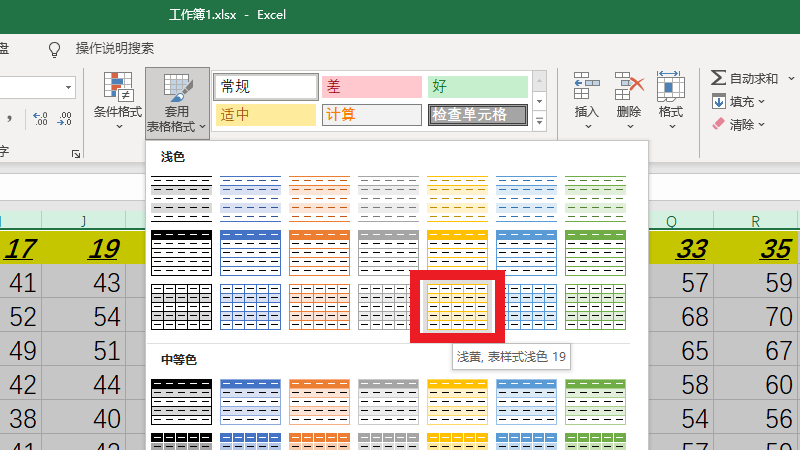Viewport: 800px width, 450px height.
Task: Click the increase decimal places icon
Action: (x=41, y=119)
